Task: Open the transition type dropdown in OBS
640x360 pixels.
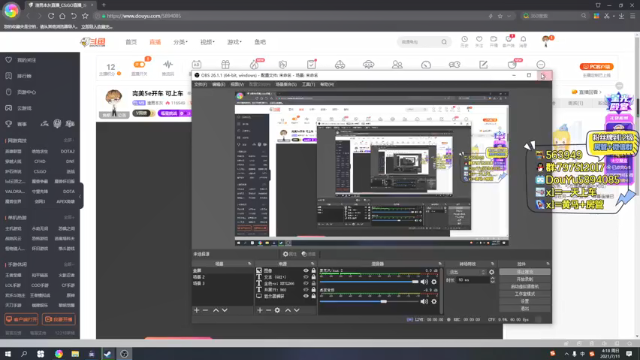Action: (467, 272)
